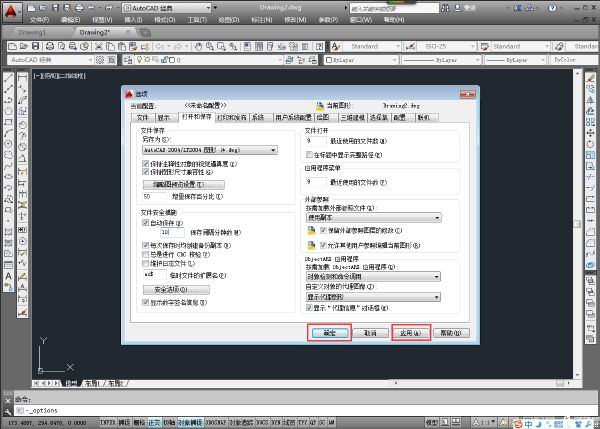Click the 安全选项 button

point(176,290)
